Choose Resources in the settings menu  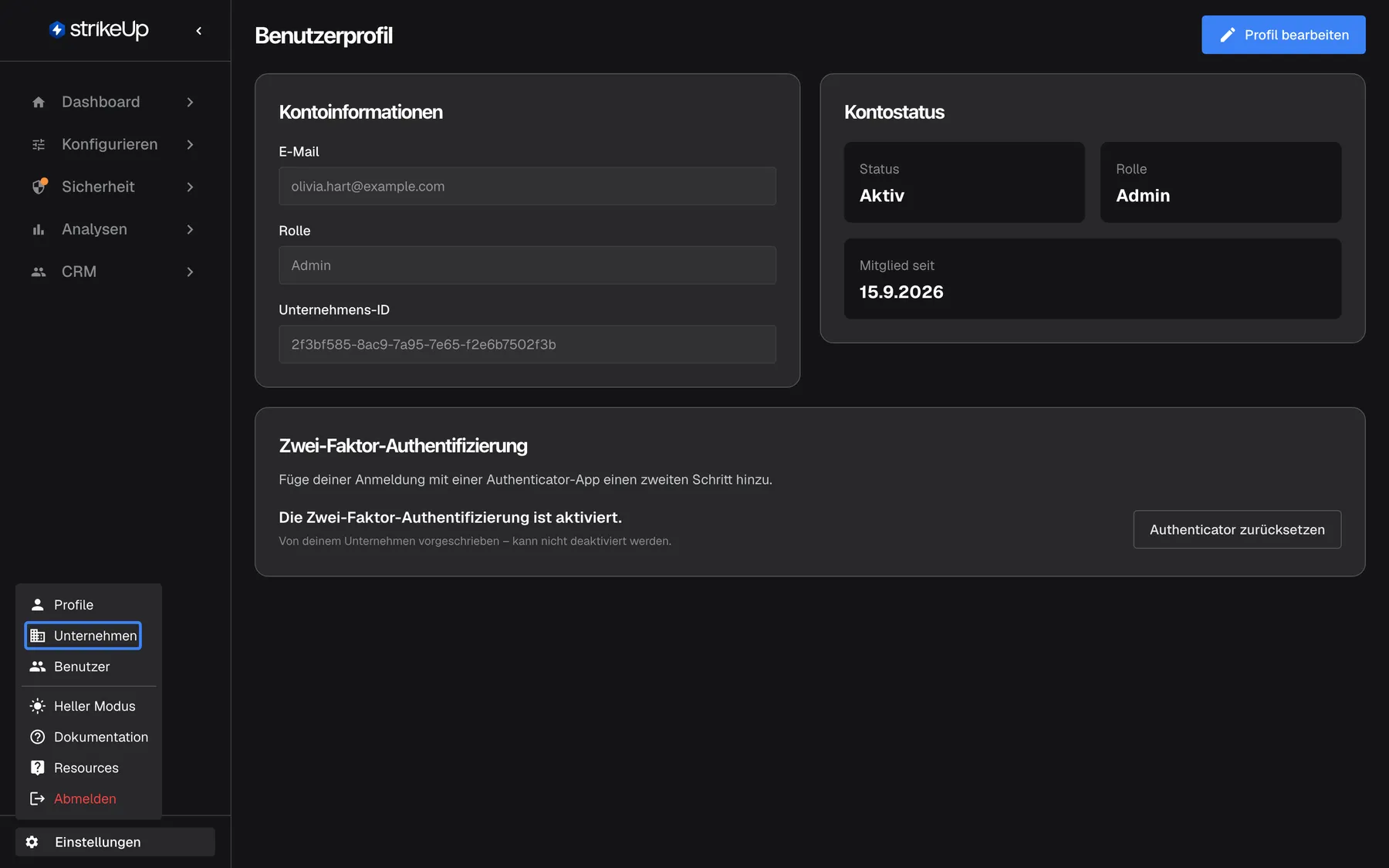(x=89, y=768)
